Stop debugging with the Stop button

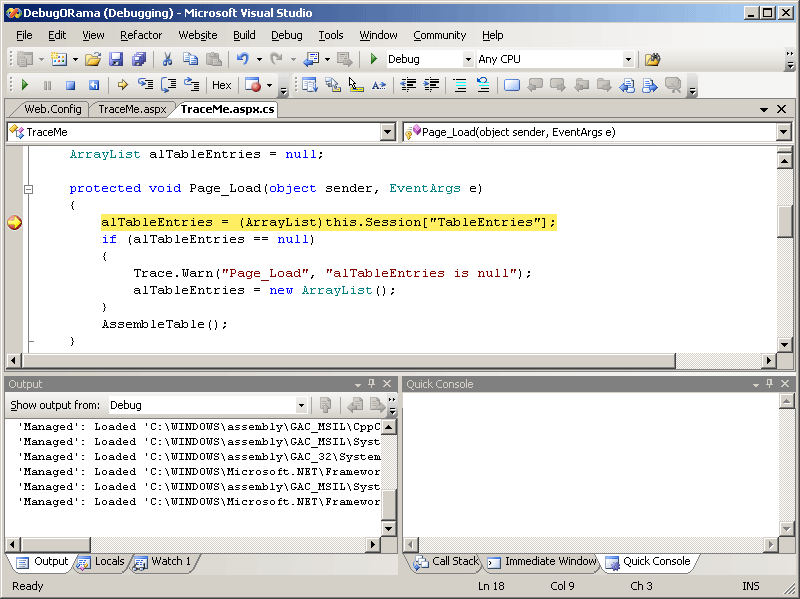pos(70,85)
